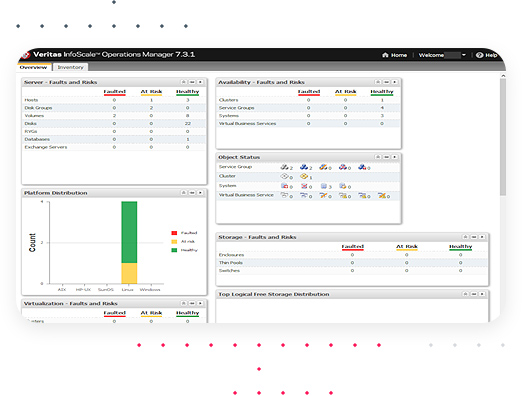Open Disk Groups row in Server panel
Viewport: 522px width, 396px height.
point(114,108)
